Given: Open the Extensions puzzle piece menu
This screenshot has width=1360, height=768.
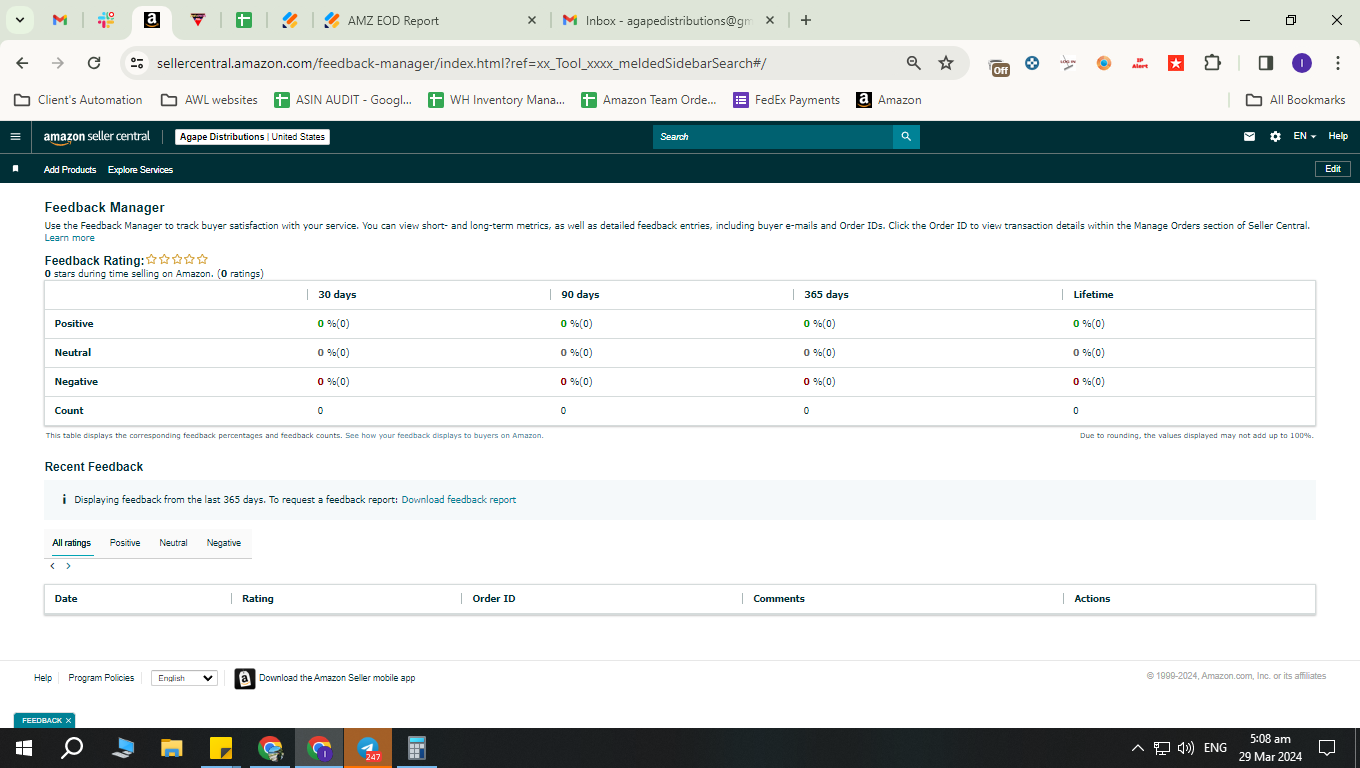Looking at the screenshot, I should point(1212,62).
